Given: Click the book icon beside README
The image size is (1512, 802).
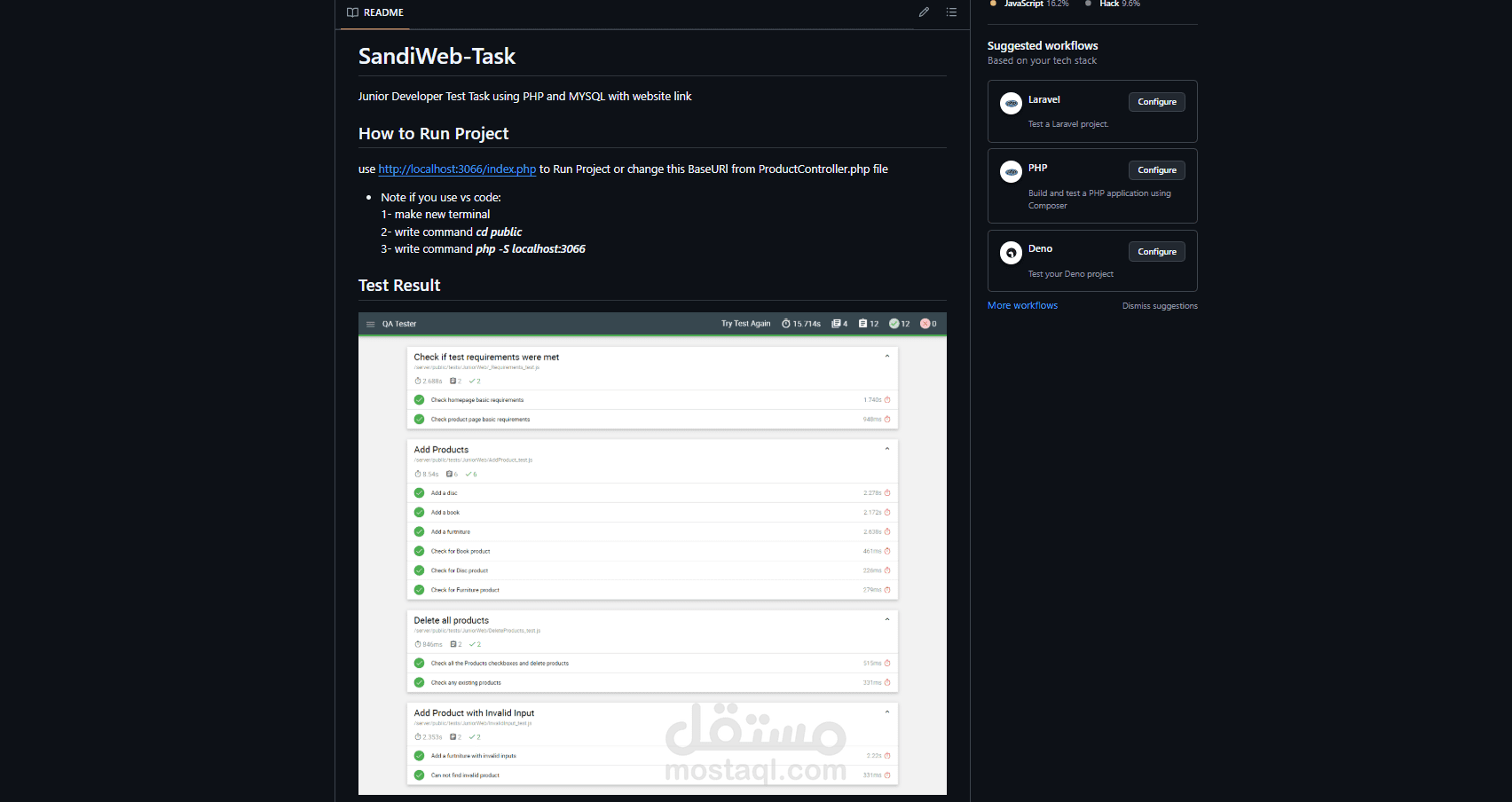Looking at the screenshot, I should (x=352, y=12).
